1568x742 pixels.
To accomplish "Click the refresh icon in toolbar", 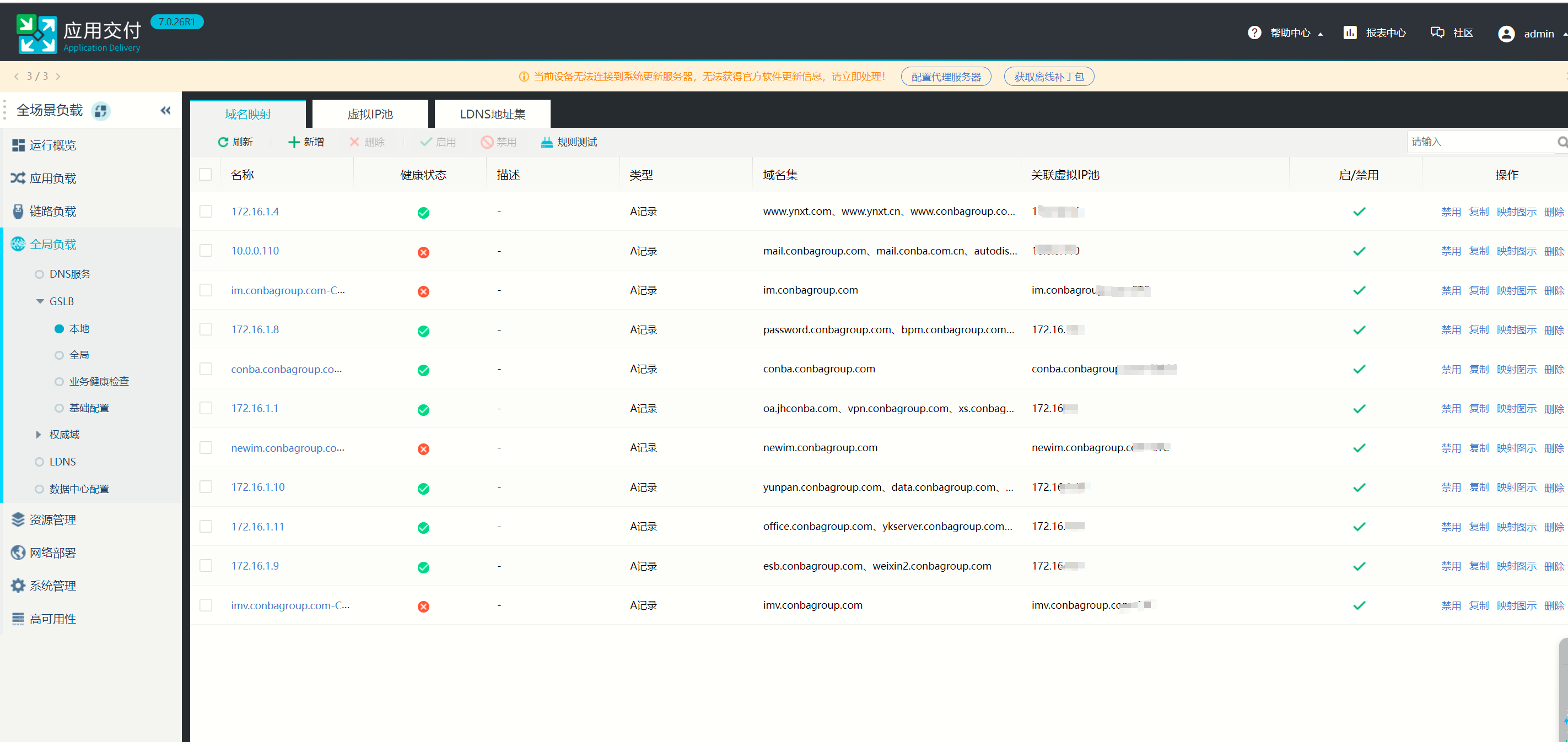I will tap(223, 142).
